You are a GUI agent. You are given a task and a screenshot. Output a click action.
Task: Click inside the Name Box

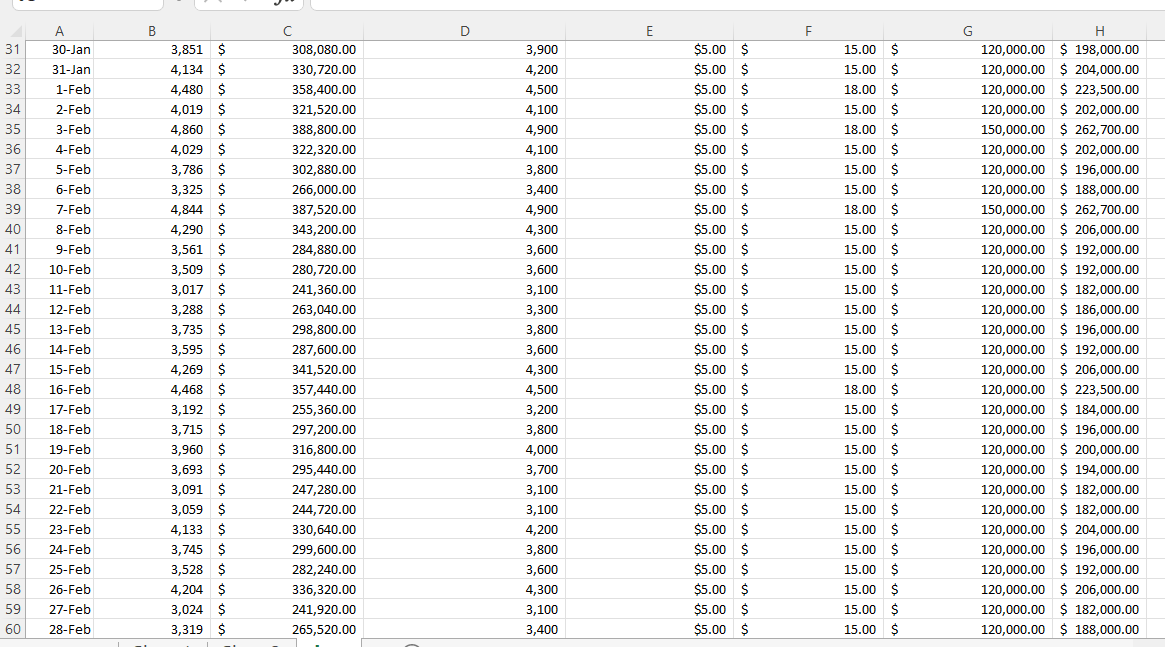(80, 5)
